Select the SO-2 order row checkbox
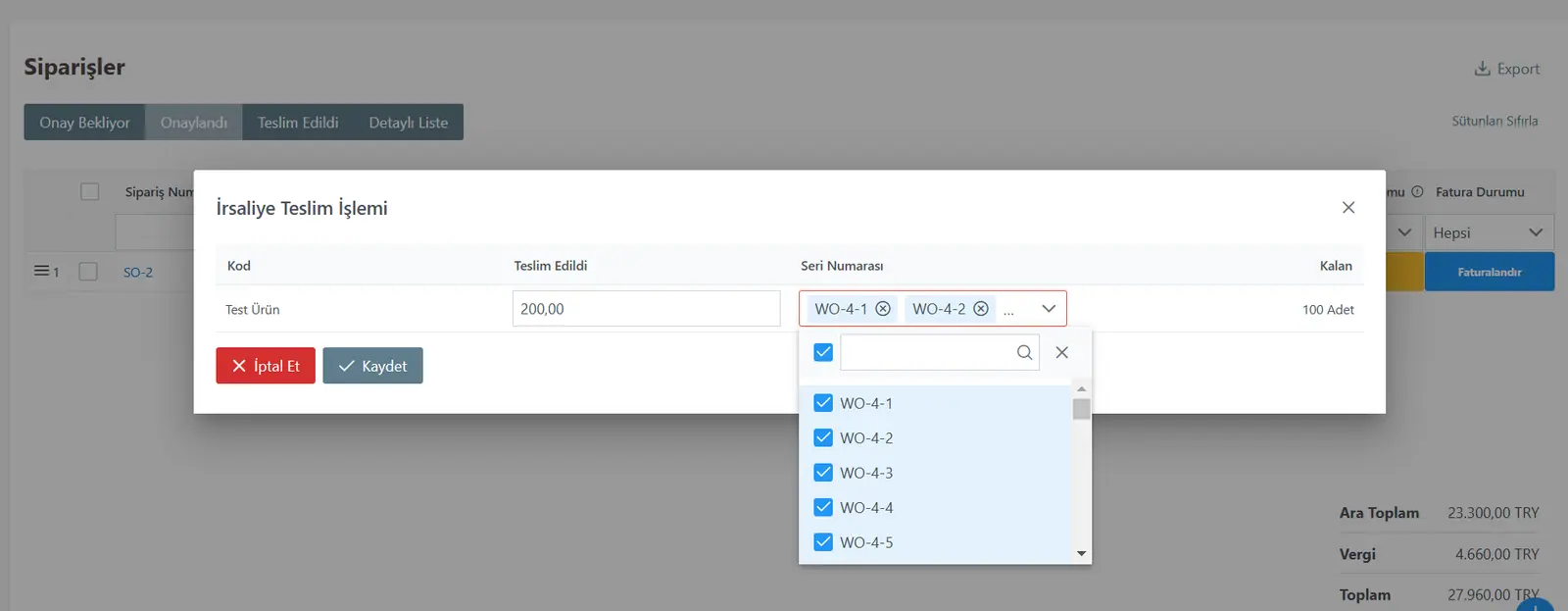The height and width of the screenshot is (611, 1568). point(88,272)
